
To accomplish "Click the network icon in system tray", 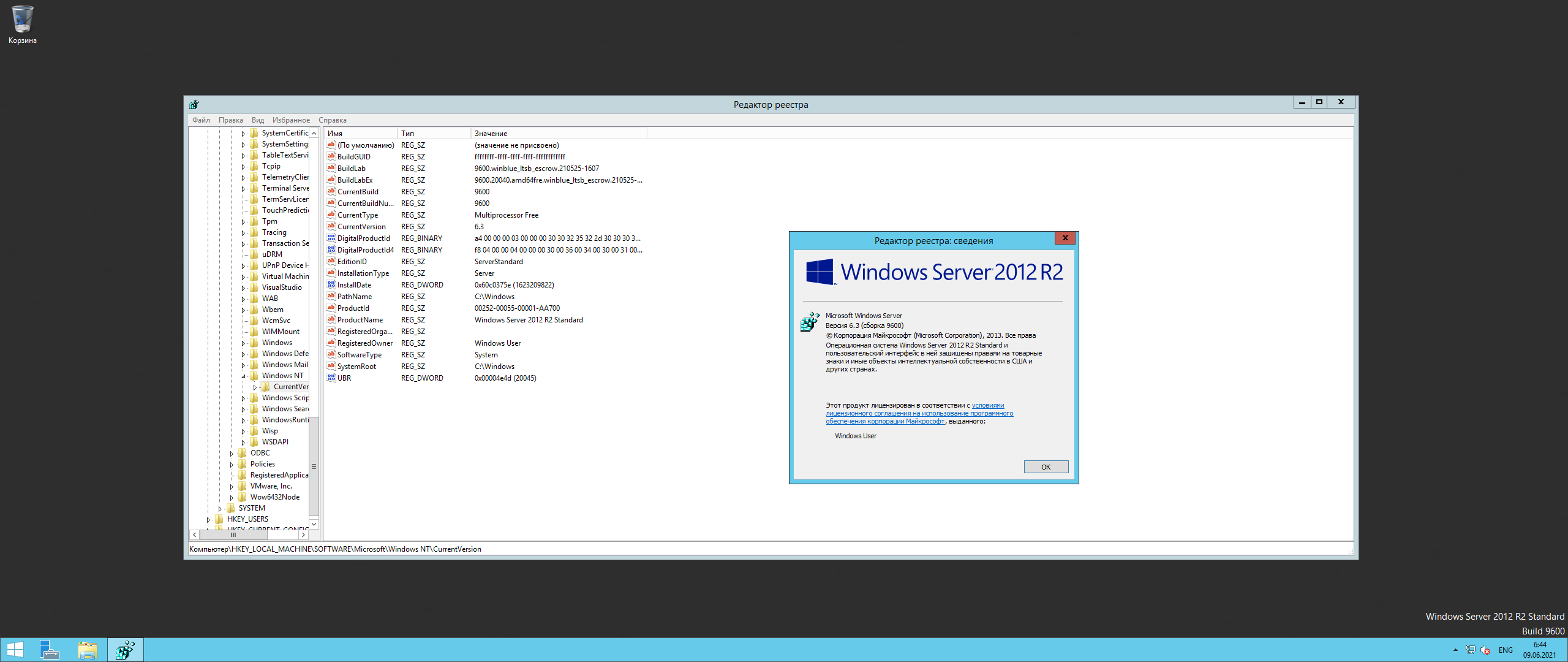I will click(1471, 650).
